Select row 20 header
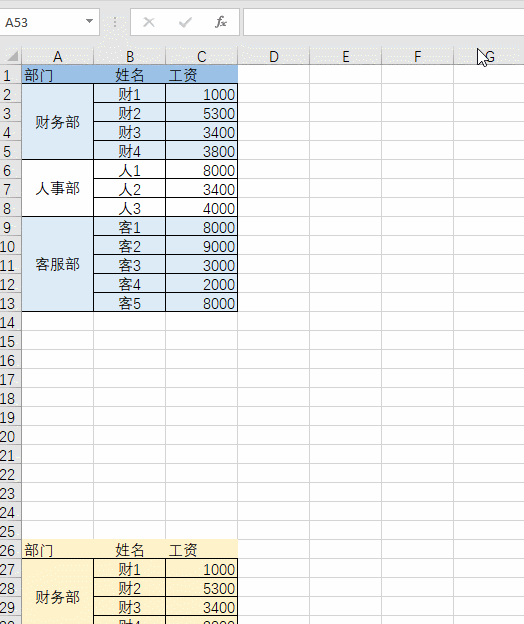 [10, 437]
